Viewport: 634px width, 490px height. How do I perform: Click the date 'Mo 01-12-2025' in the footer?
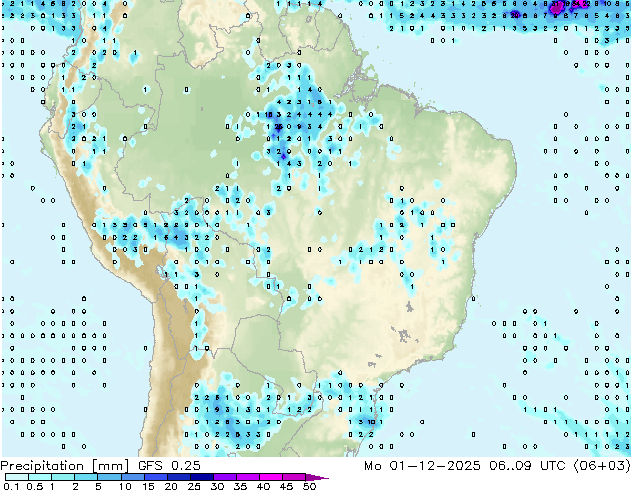pos(422,466)
